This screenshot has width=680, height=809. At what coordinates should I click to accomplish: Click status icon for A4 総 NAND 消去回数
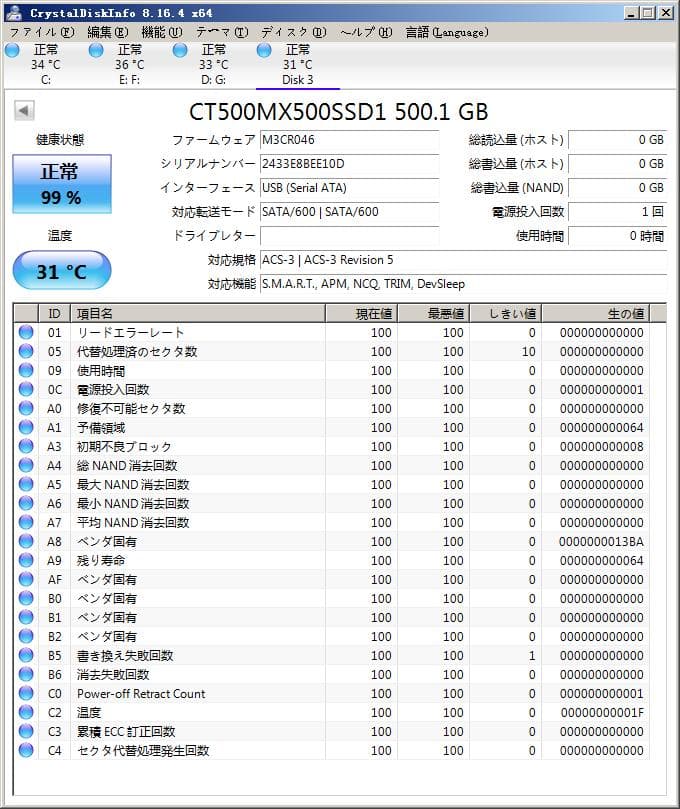click(x=26, y=465)
